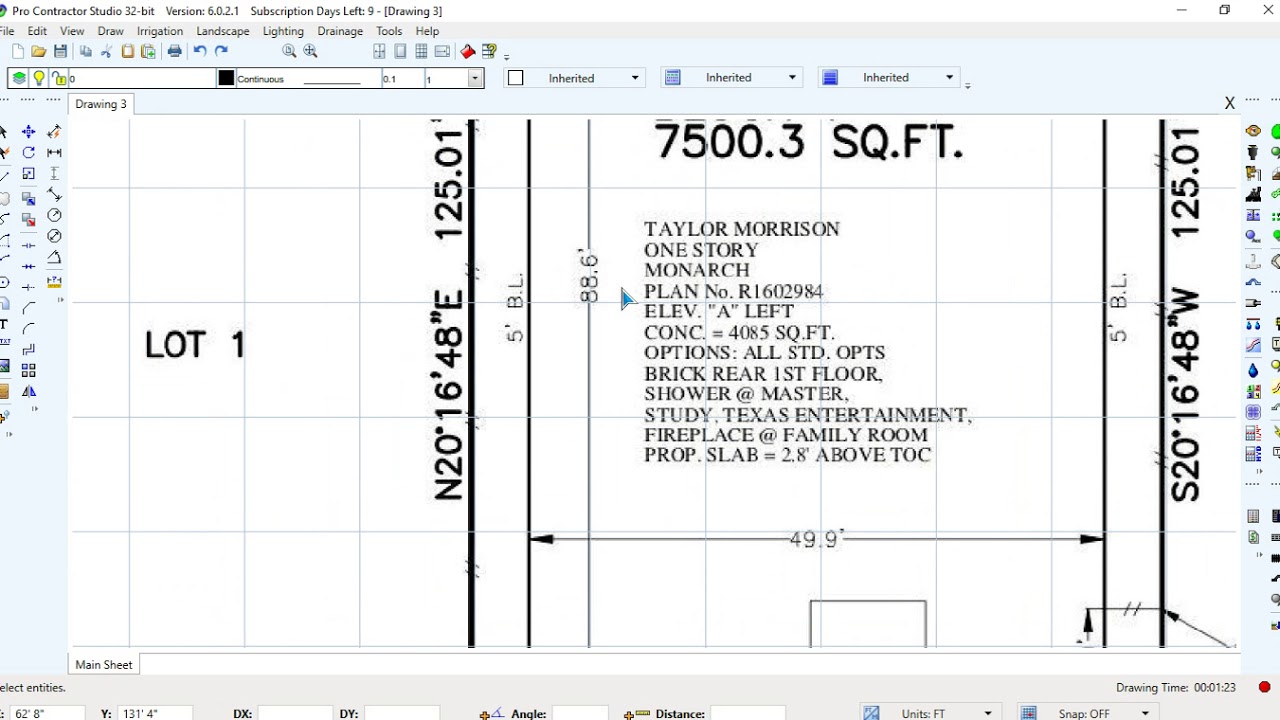The image size is (1280, 720).
Task: Click the Paste clipboard icon
Action: tap(127, 51)
